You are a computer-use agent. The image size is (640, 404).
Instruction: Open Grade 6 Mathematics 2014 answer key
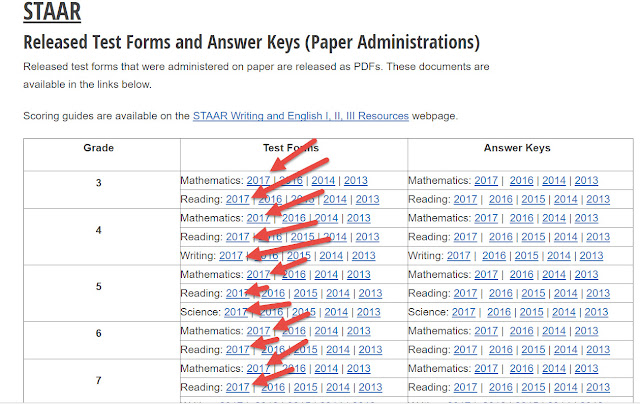554,331
